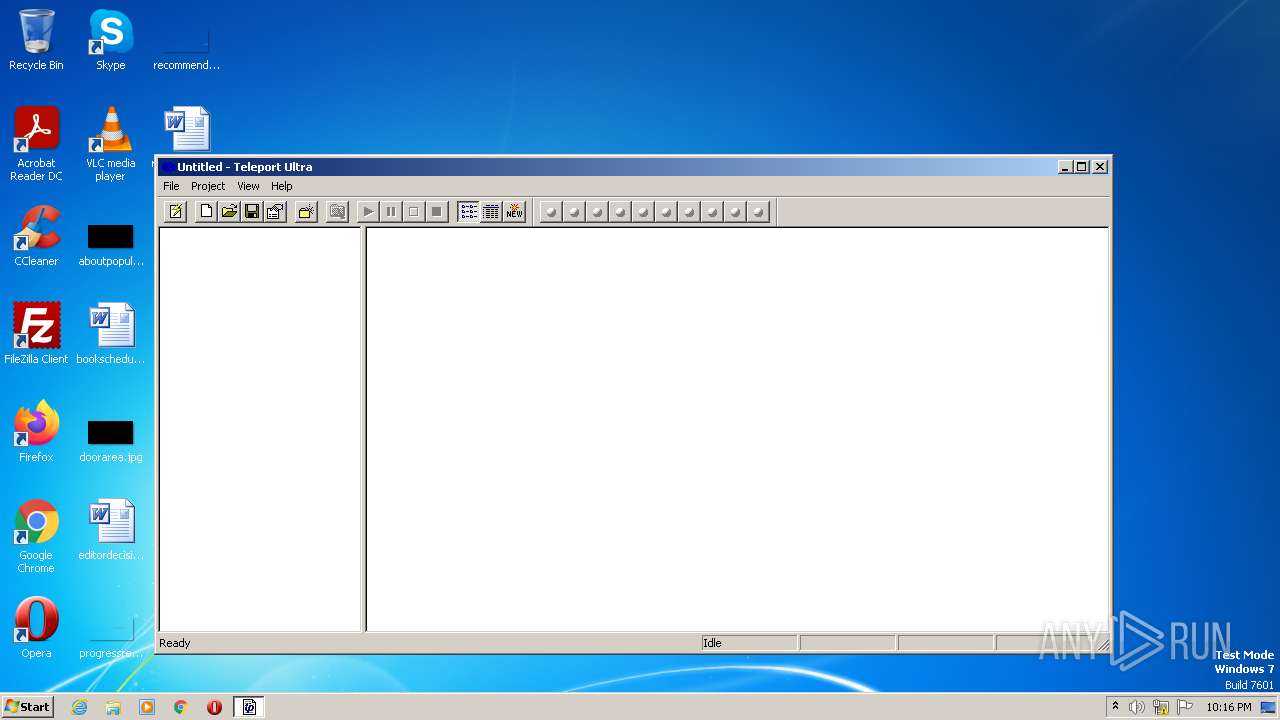Launch the New Project Wizard toolbar icon
The width and height of the screenshot is (1280, 720).
tap(176, 211)
